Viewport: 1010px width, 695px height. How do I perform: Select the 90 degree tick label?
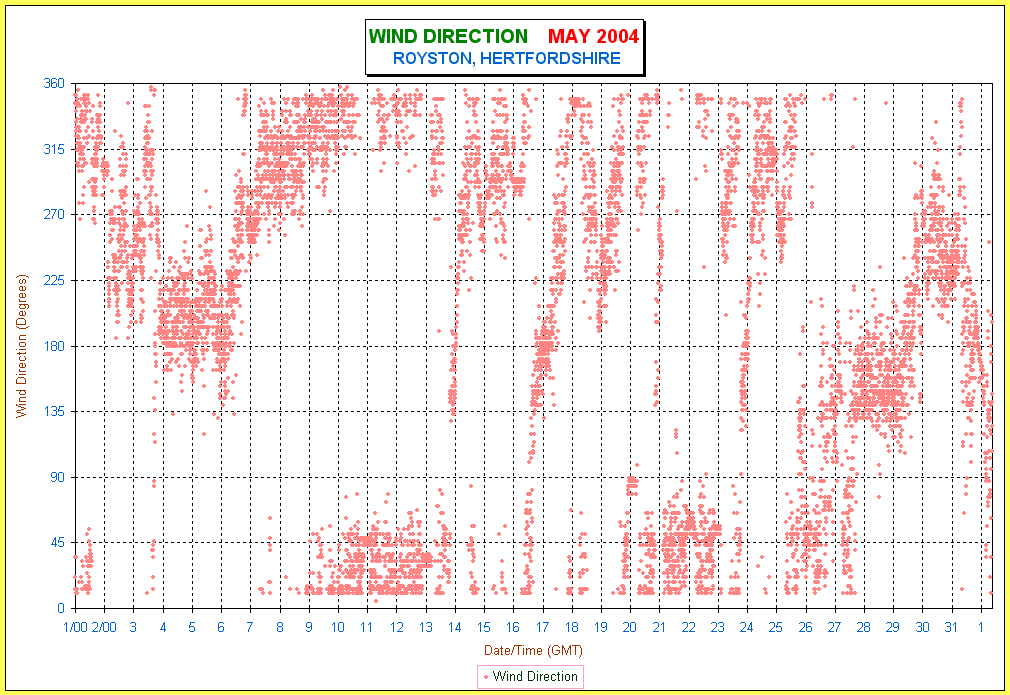pyautogui.click(x=57, y=477)
